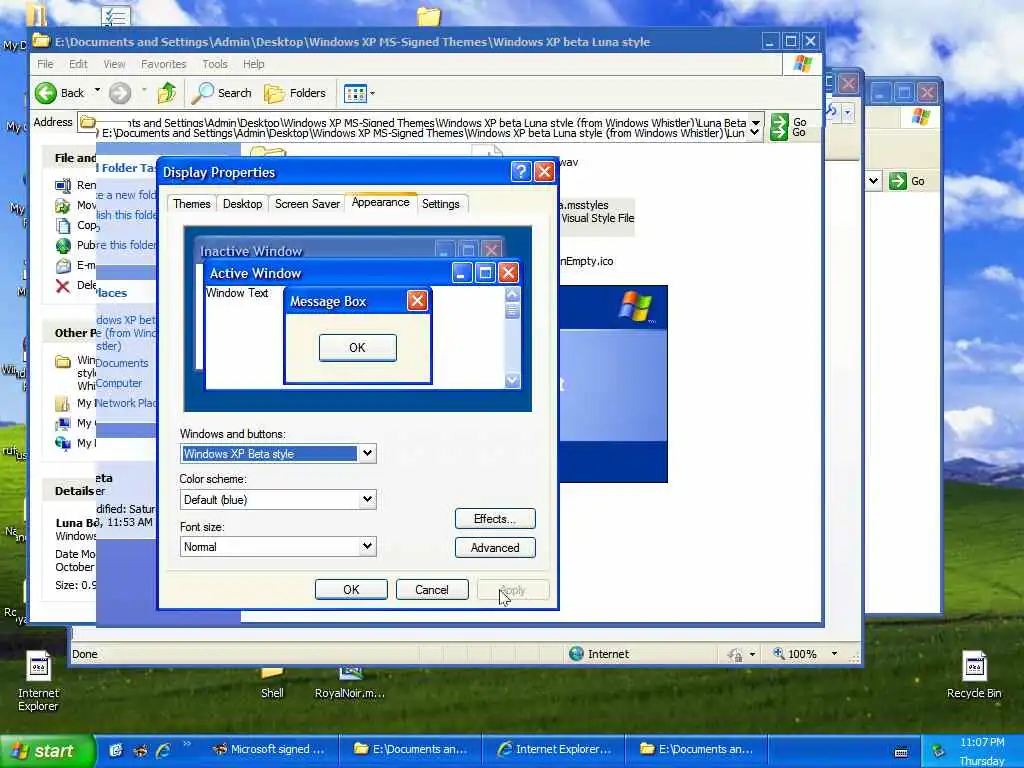Switch to Microsoft signed taskbar button

269,750
